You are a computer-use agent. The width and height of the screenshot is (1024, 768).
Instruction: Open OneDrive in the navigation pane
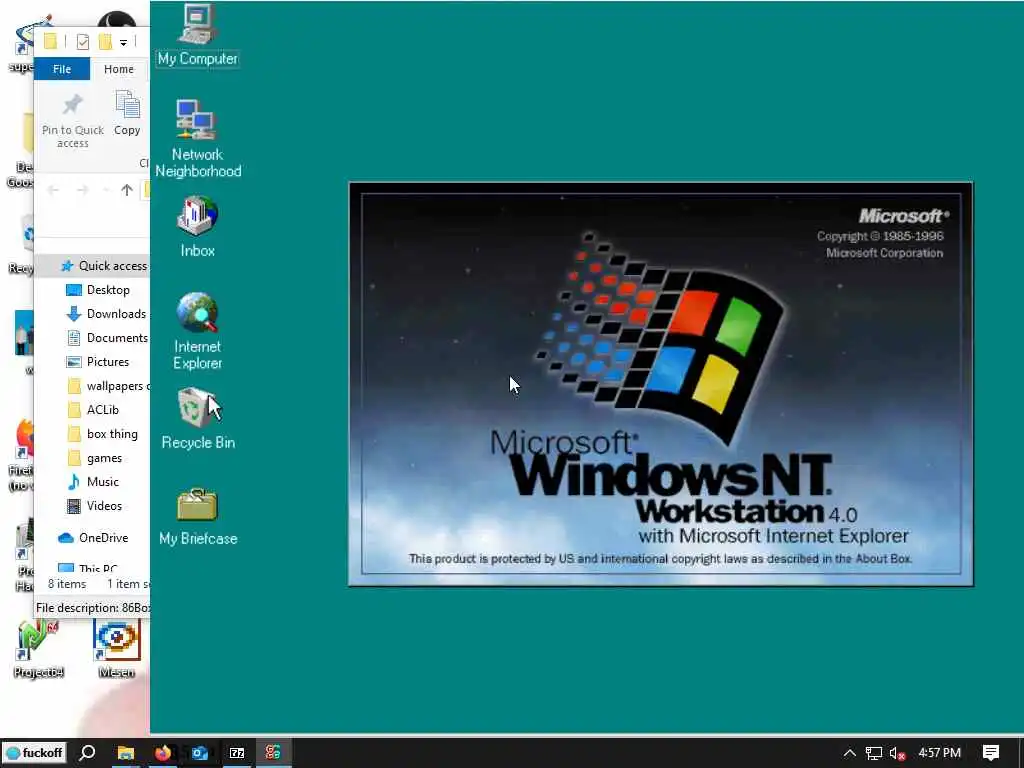point(93,538)
